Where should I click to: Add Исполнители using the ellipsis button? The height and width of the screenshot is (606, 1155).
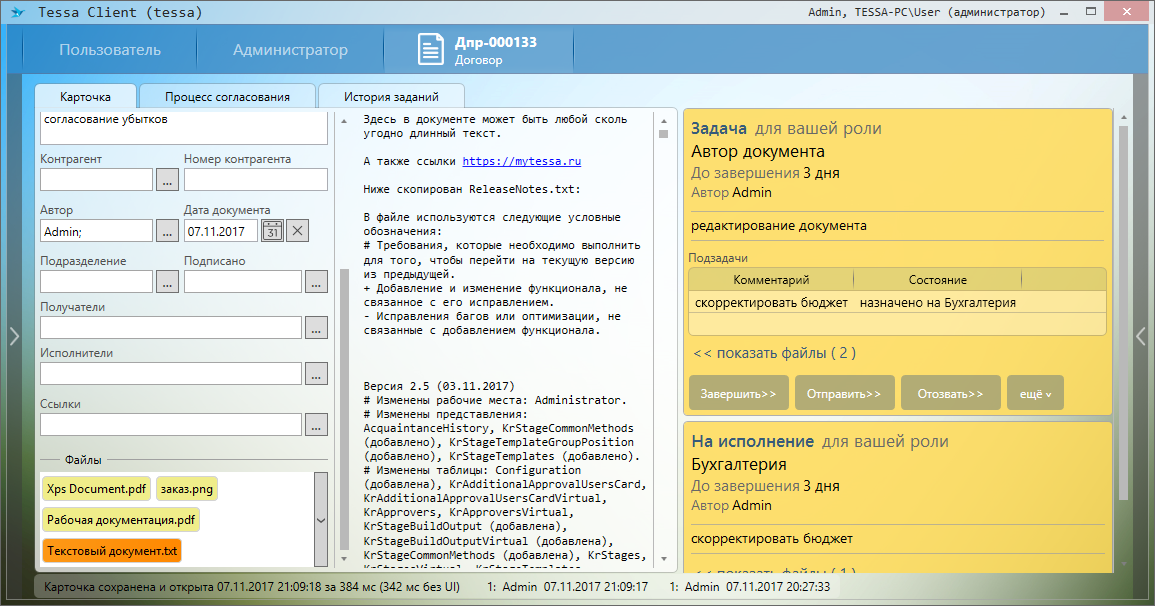tap(316, 373)
